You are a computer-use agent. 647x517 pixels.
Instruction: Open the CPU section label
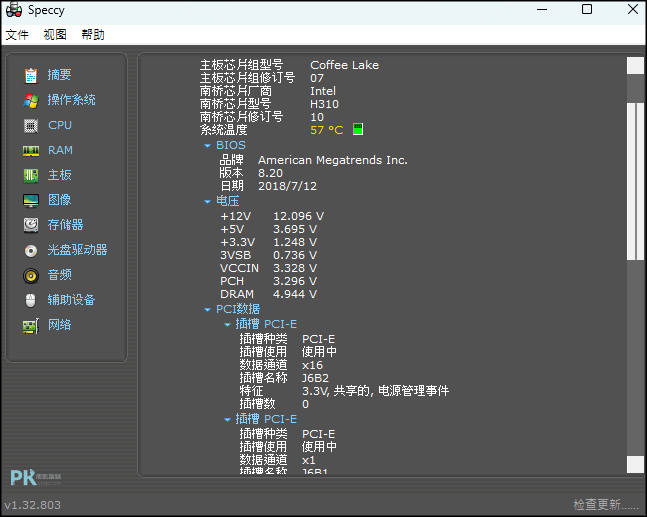click(x=60, y=125)
